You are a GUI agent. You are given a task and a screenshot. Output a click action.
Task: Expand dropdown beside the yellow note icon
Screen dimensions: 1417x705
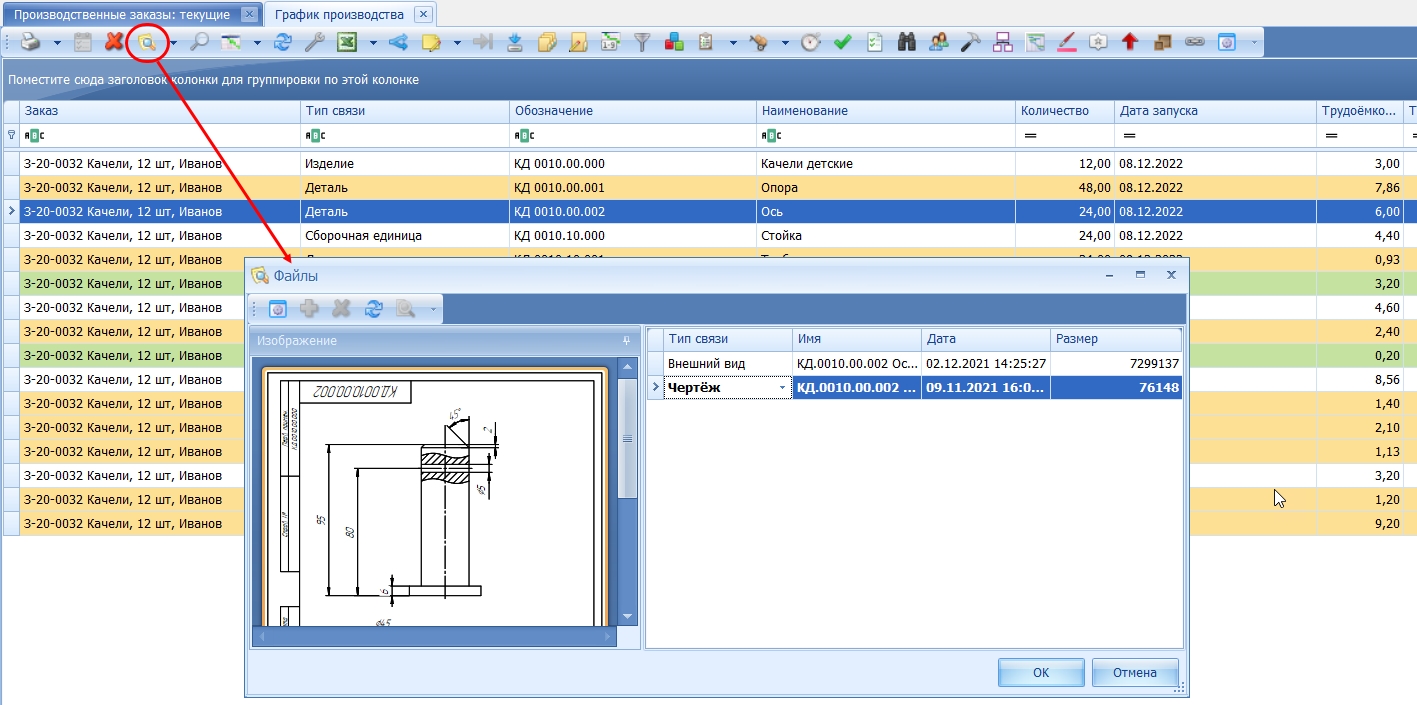coord(457,43)
